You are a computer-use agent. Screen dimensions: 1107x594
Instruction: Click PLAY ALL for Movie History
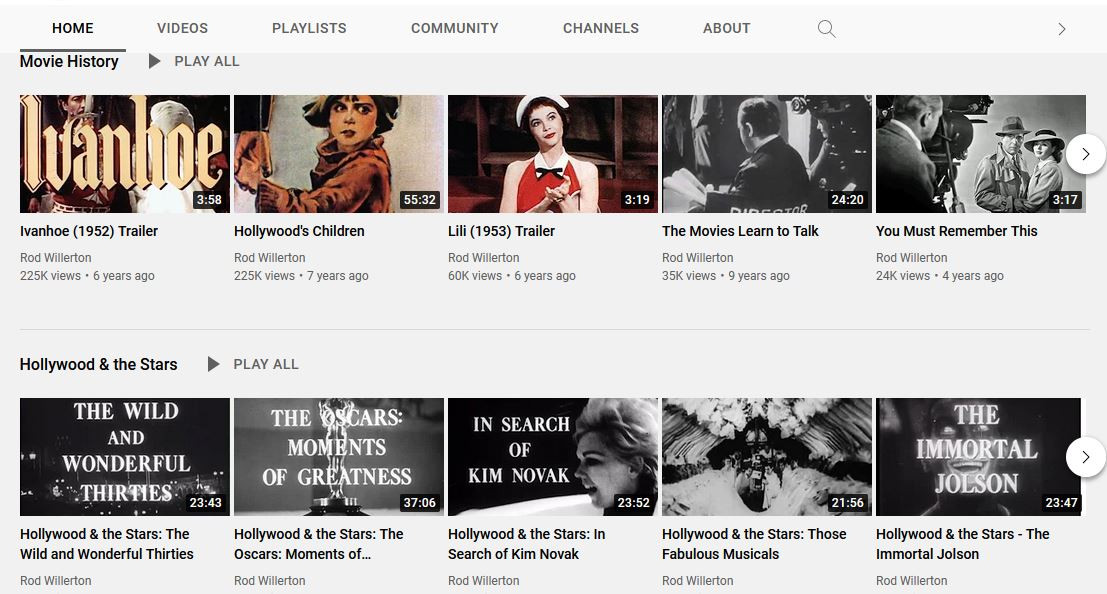pyautogui.click(x=207, y=61)
